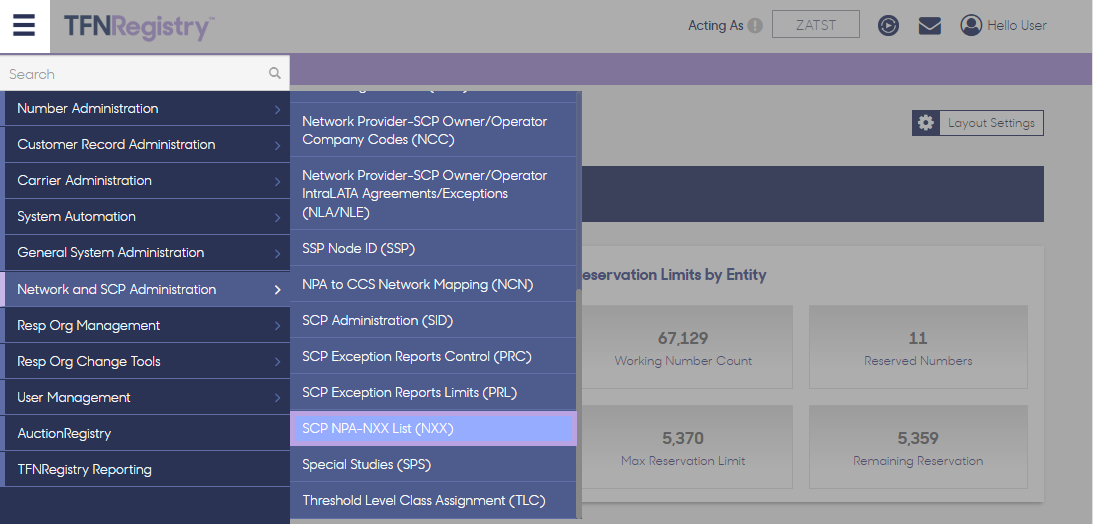Select Customer Record Administration menu item
The height and width of the screenshot is (524, 1093).
(145, 145)
